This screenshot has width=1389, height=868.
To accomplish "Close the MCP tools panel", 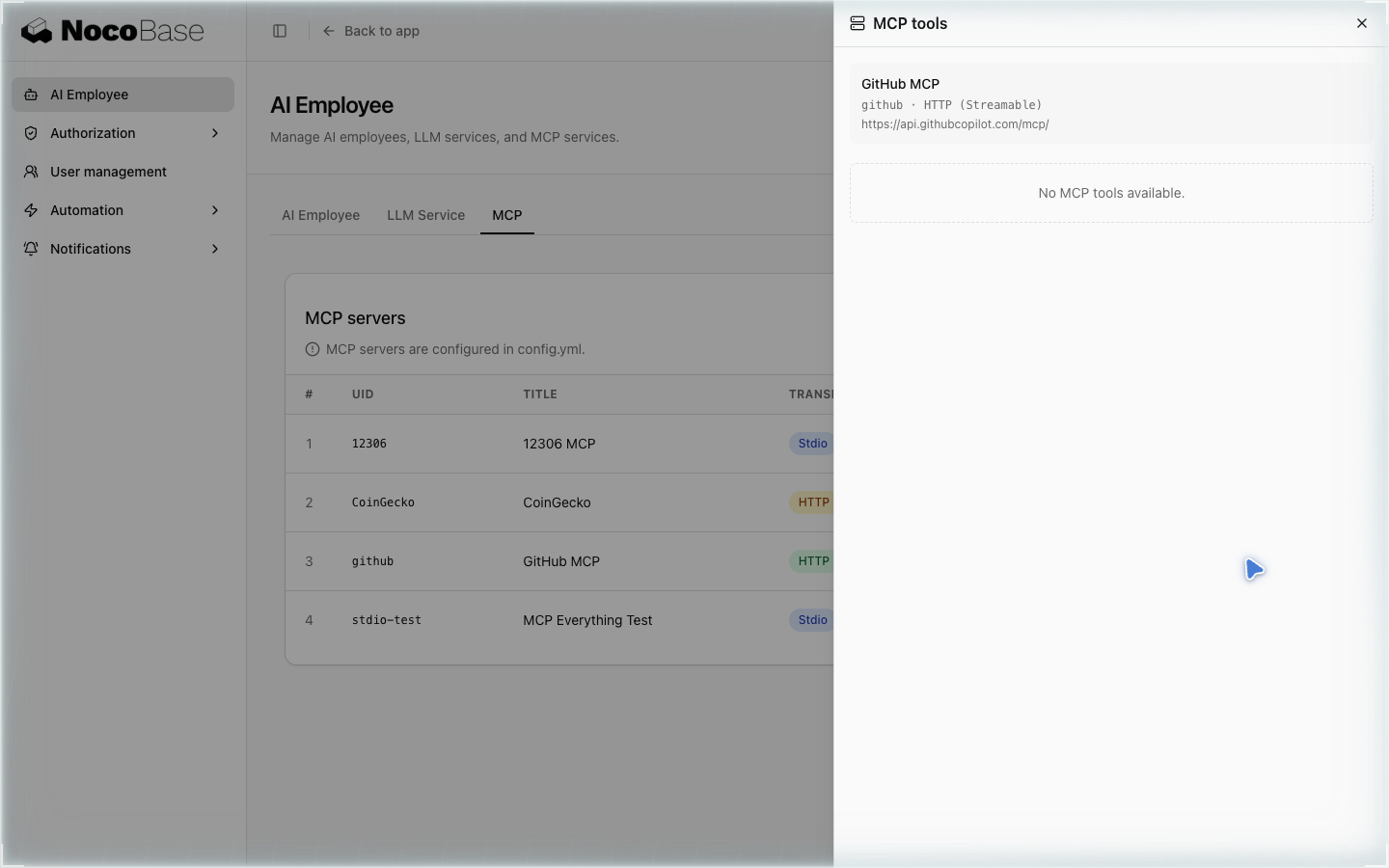I will click(x=1362, y=23).
